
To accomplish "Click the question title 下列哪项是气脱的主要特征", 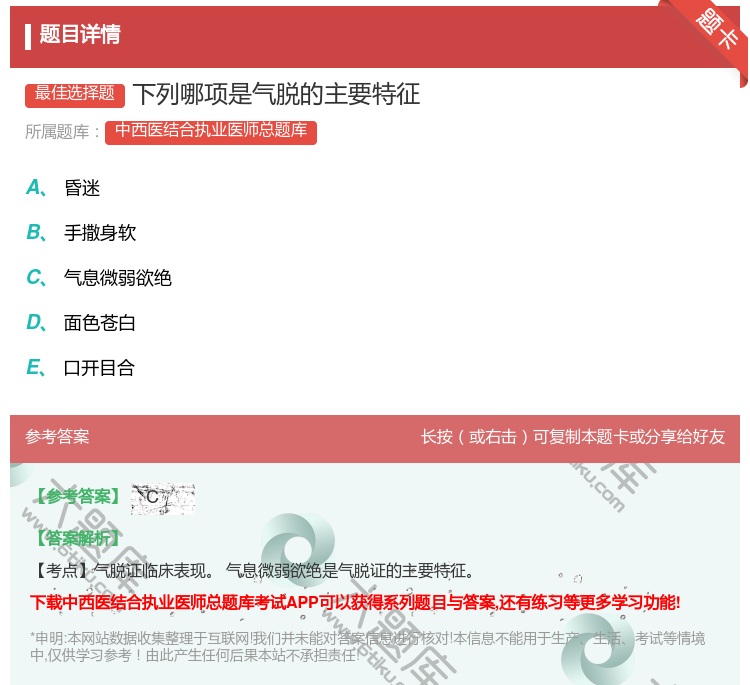I will [x=276, y=94].
